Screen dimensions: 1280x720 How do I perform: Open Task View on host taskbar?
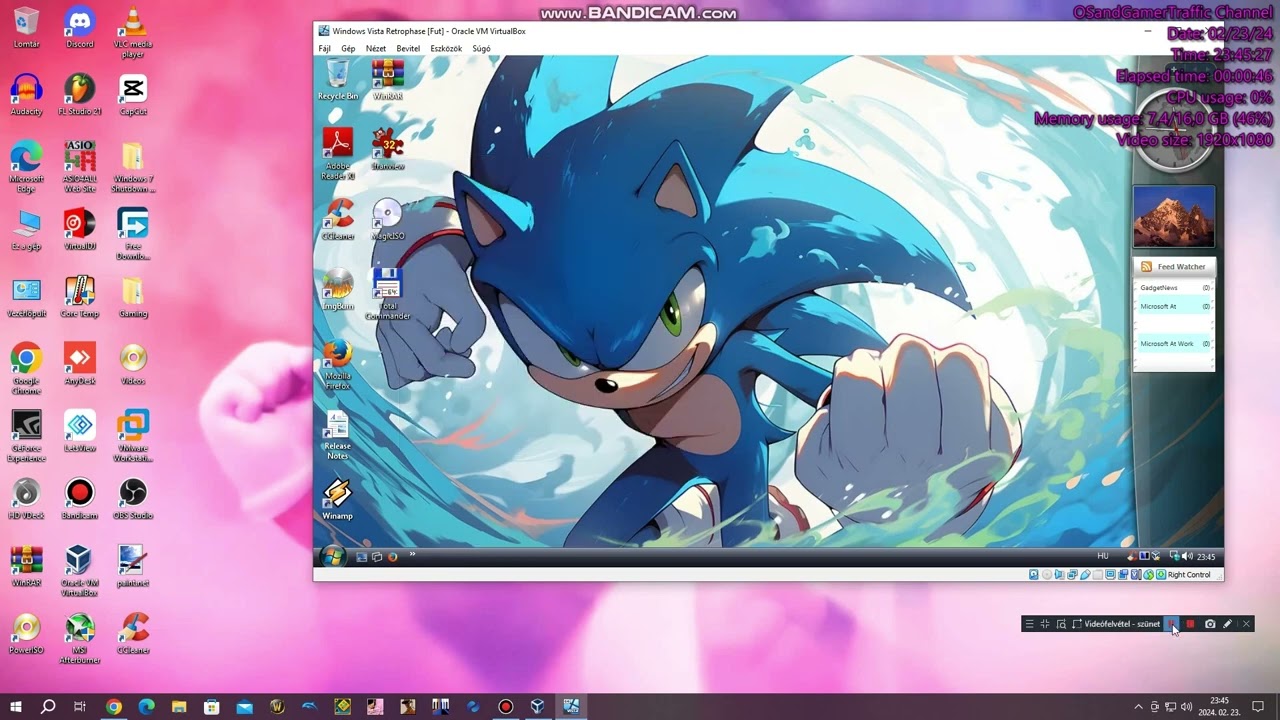80,706
